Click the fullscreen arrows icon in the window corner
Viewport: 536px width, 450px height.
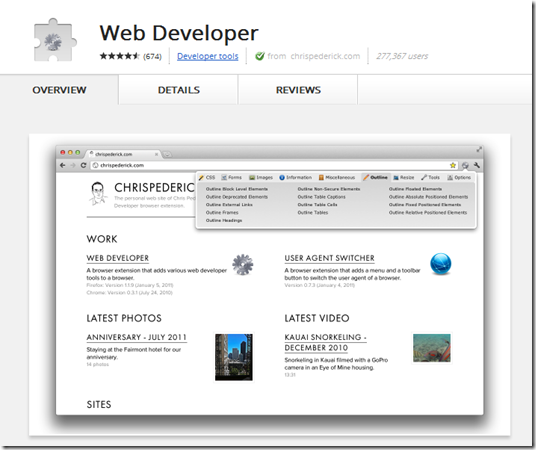tap(479, 149)
